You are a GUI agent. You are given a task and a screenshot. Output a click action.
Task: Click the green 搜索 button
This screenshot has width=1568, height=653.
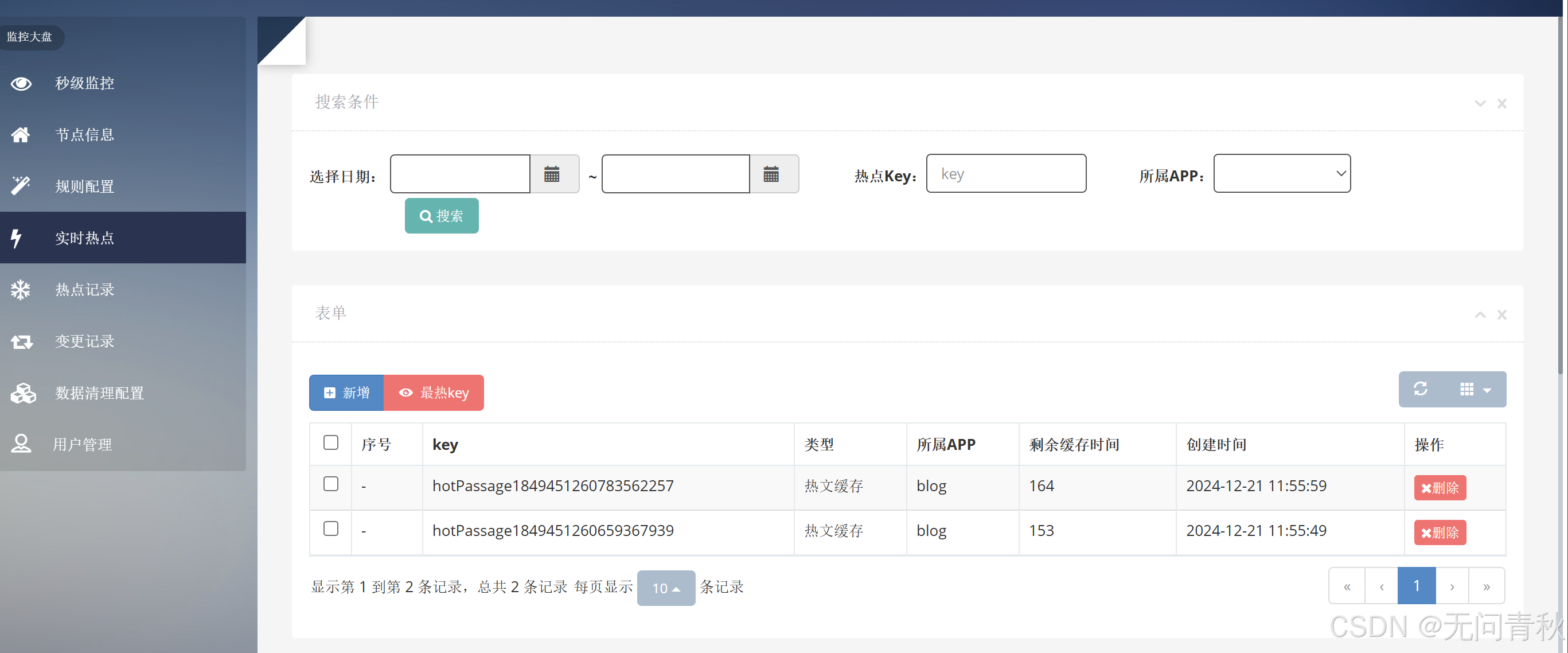(x=442, y=216)
